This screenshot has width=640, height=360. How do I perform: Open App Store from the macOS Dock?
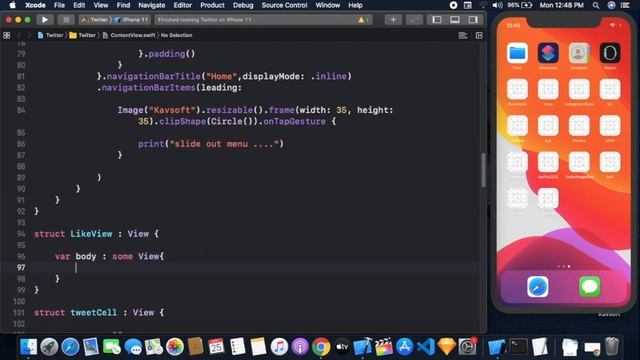click(404, 347)
